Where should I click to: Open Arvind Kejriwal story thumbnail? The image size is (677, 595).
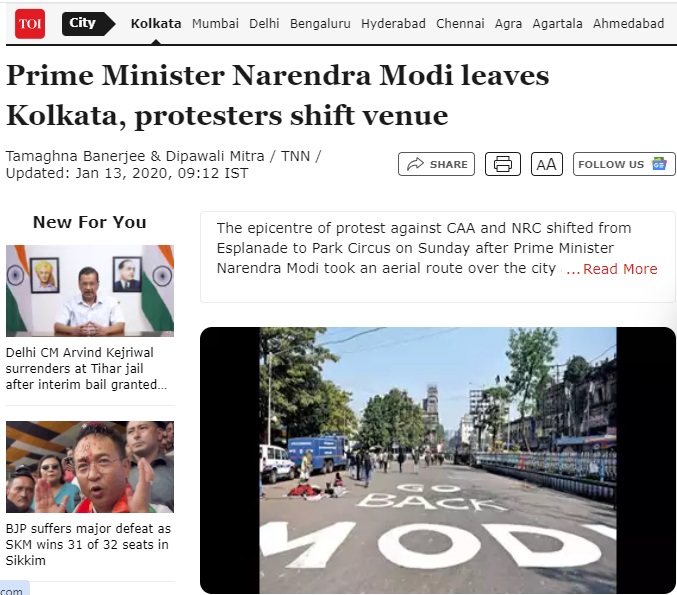(x=90, y=291)
